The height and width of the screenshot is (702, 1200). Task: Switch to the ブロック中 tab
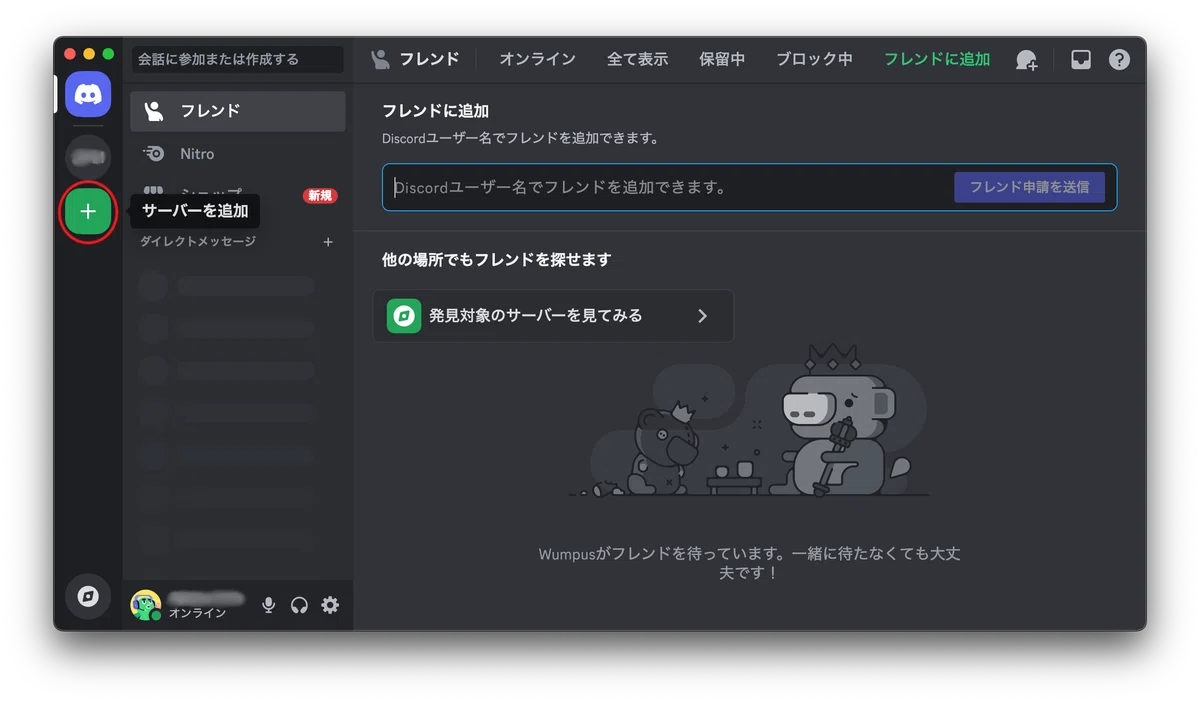coord(814,59)
